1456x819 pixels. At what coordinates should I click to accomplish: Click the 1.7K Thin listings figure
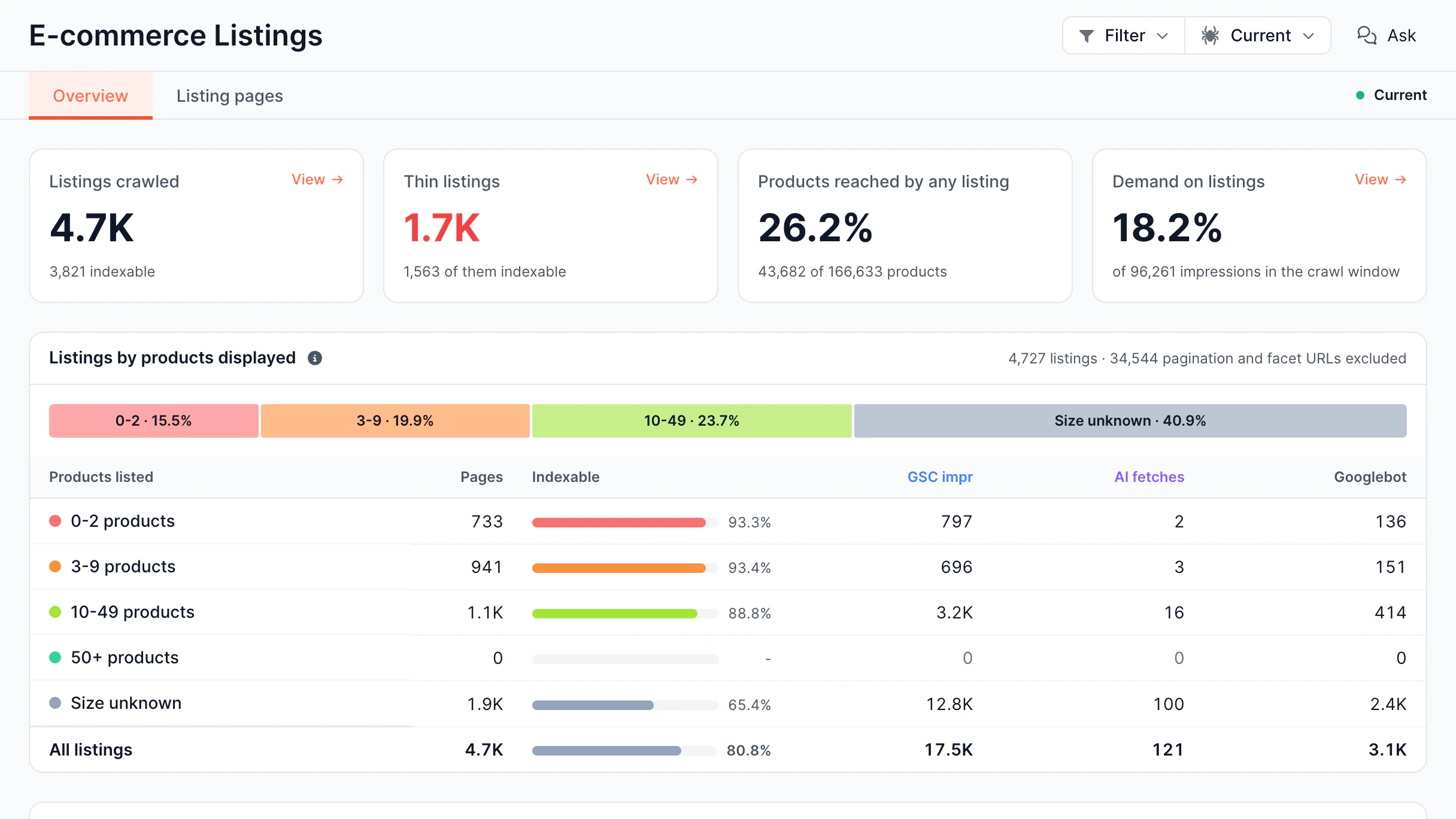coord(442,228)
